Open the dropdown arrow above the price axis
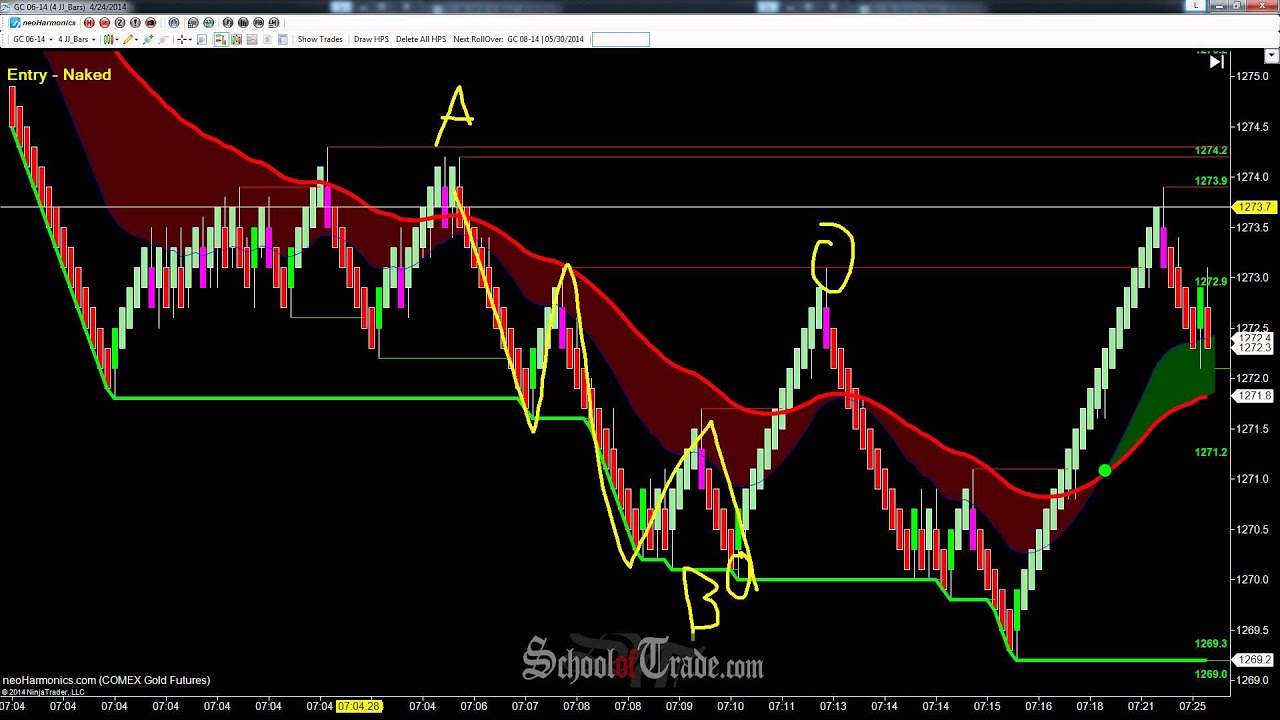The height and width of the screenshot is (720, 1280). pyautogui.click(x=1271, y=56)
